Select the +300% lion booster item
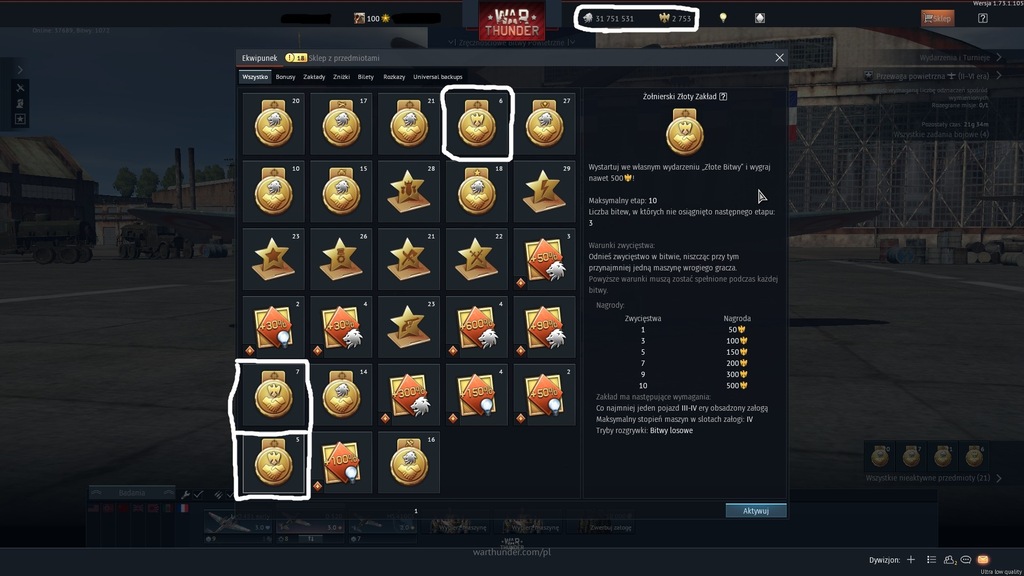This screenshot has height=576, width=1024. coord(409,395)
